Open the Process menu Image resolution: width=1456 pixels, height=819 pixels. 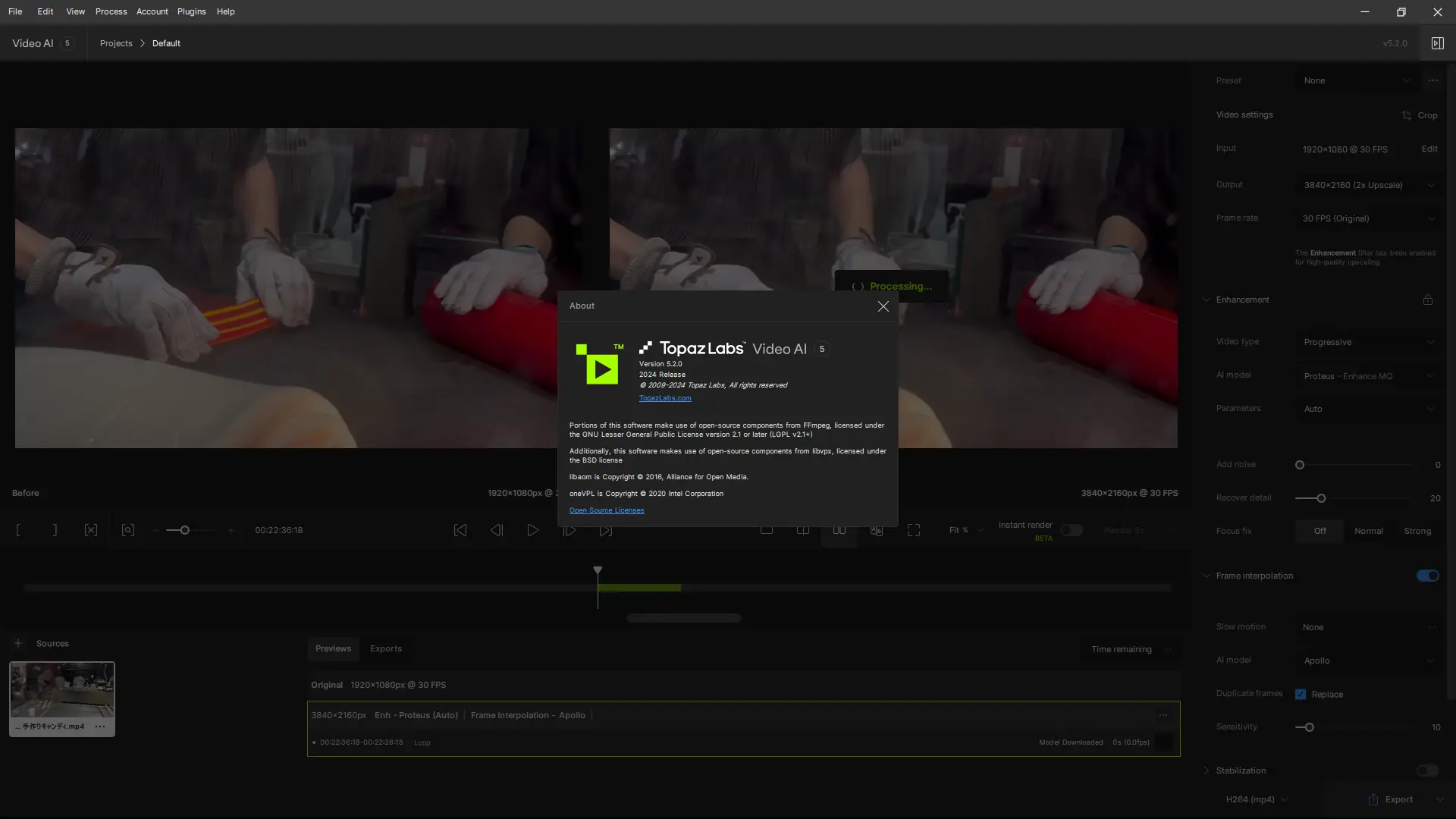(x=111, y=11)
